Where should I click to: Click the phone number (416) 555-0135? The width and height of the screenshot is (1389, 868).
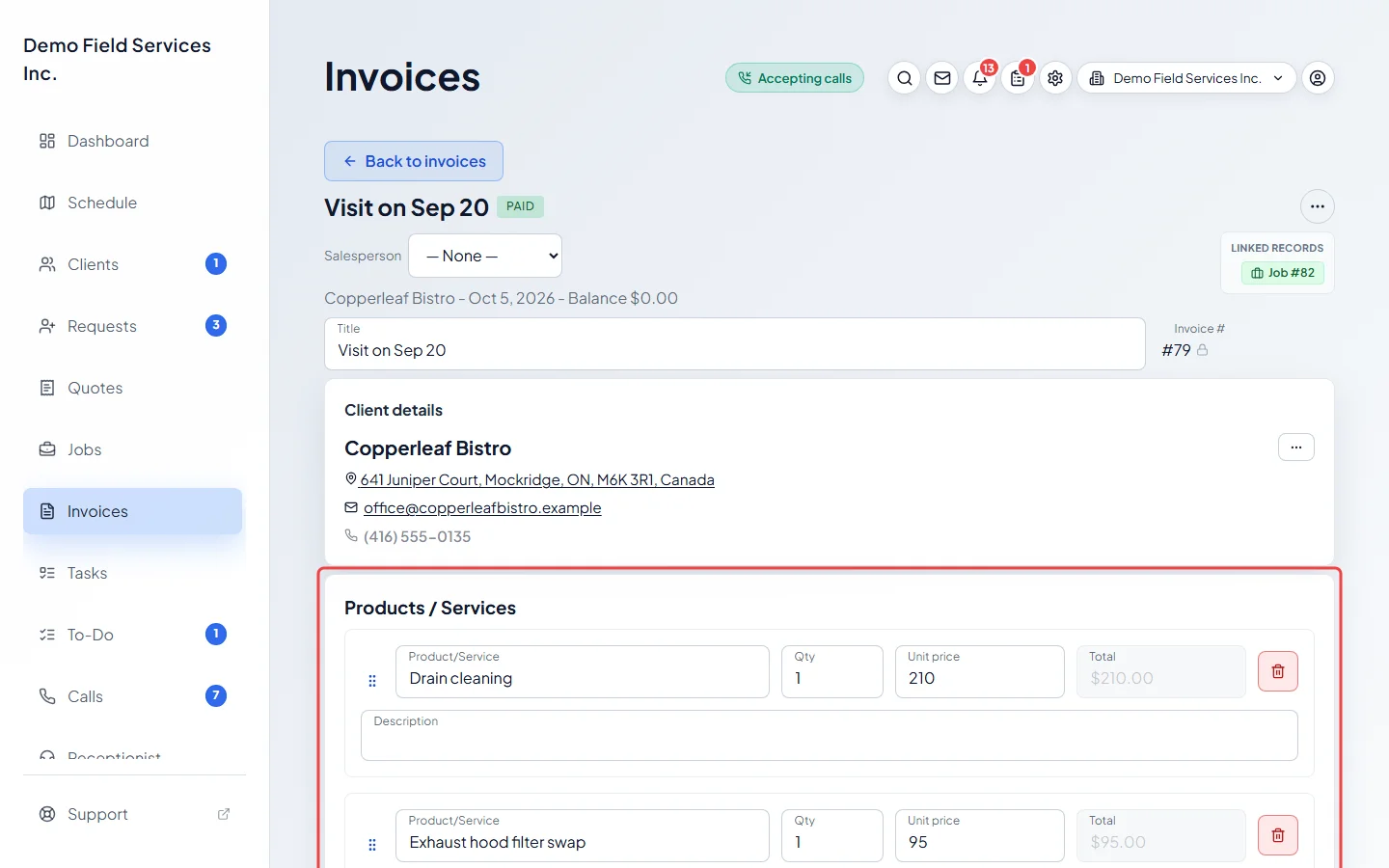(x=417, y=537)
